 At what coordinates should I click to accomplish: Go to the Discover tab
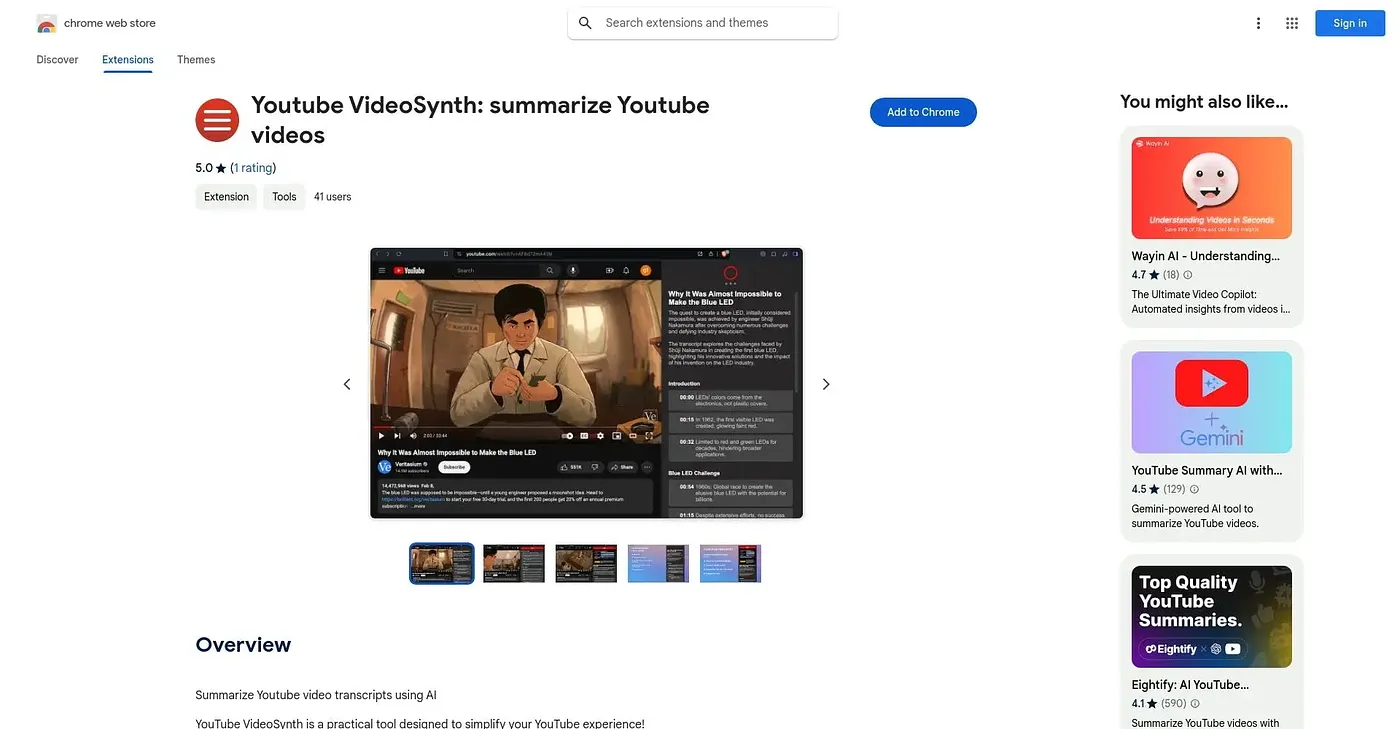(x=57, y=60)
